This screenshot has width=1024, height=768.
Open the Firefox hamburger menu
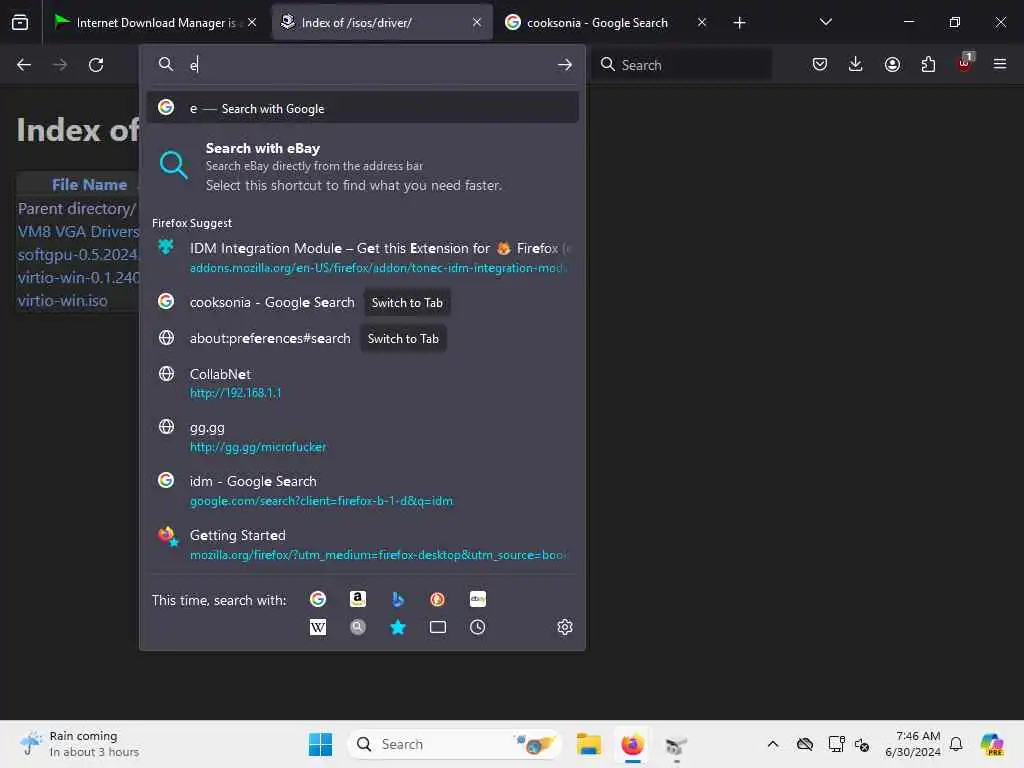[x=999, y=64]
